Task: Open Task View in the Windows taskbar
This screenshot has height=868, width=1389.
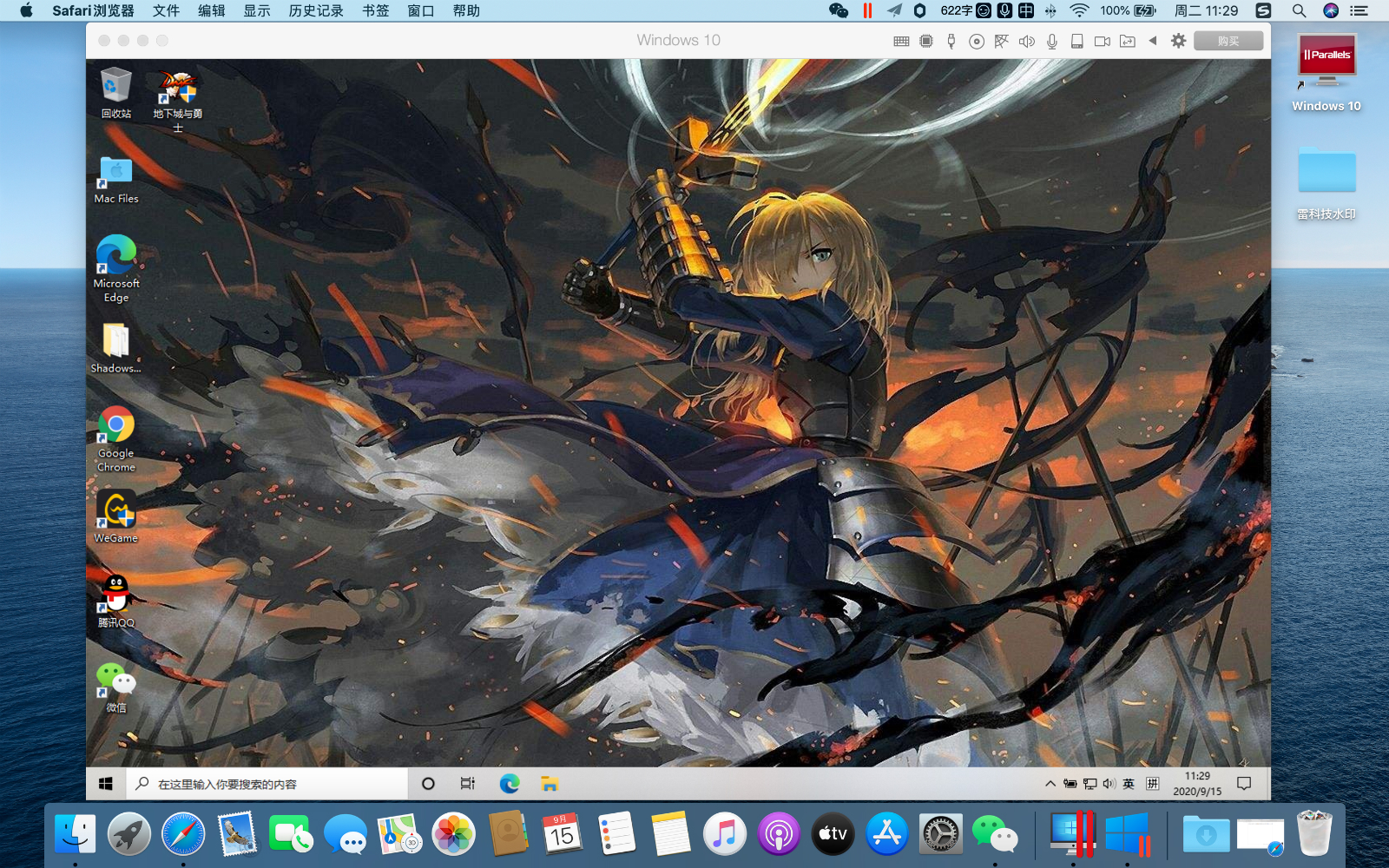Action: (468, 784)
